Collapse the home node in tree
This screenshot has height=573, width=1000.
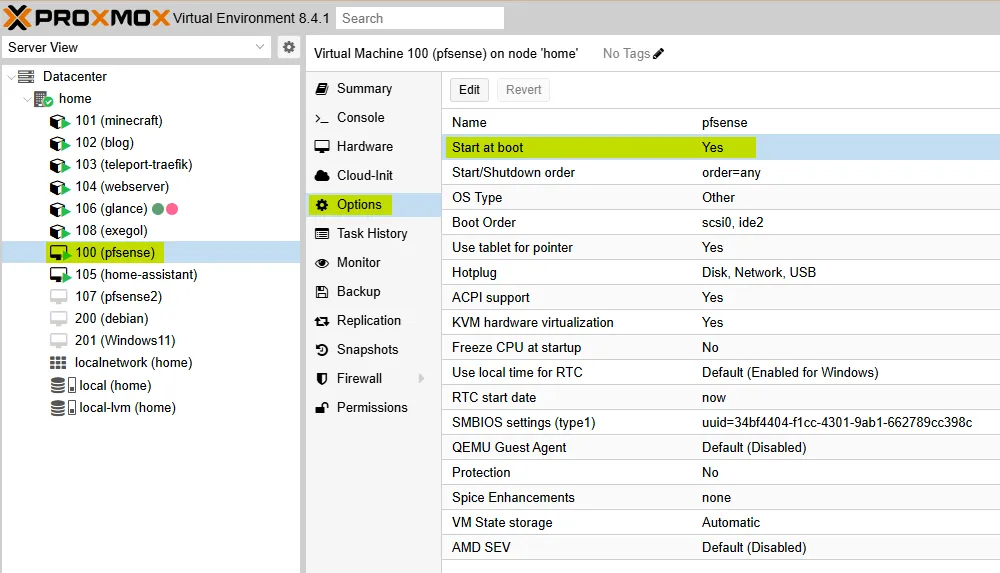coord(27,99)
